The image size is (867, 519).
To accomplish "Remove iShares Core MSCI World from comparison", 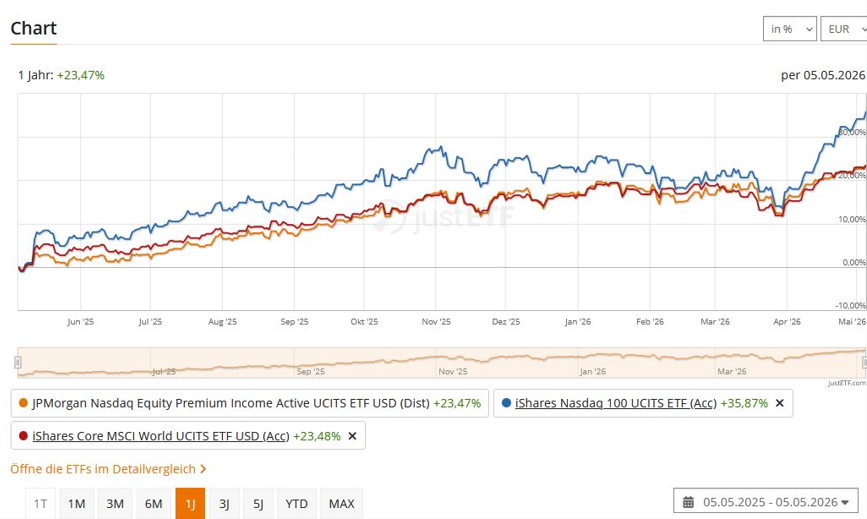I will pyautogui.click(x=352, y=436).
